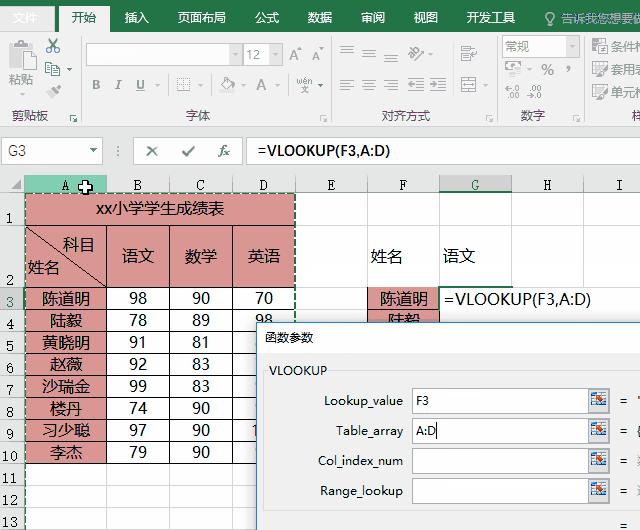Open the phonetic guide dropdown arrow
This screenshot has height=530, width=640.
pyautogui.click(x=320, y=85)
